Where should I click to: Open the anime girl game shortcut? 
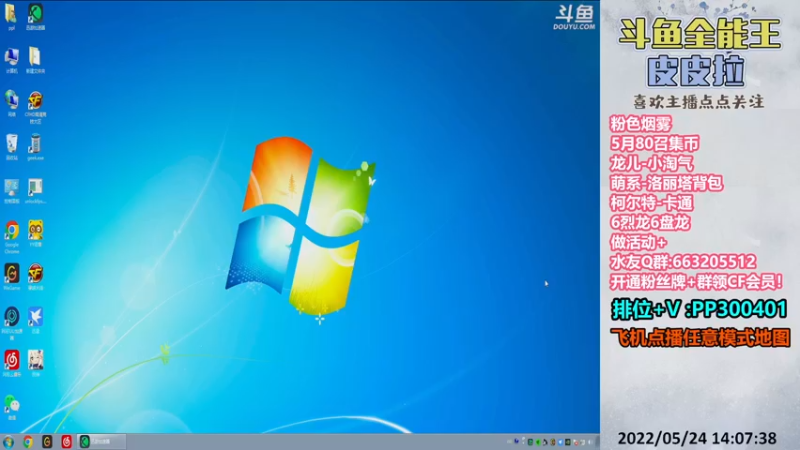[x=35, y=363]
